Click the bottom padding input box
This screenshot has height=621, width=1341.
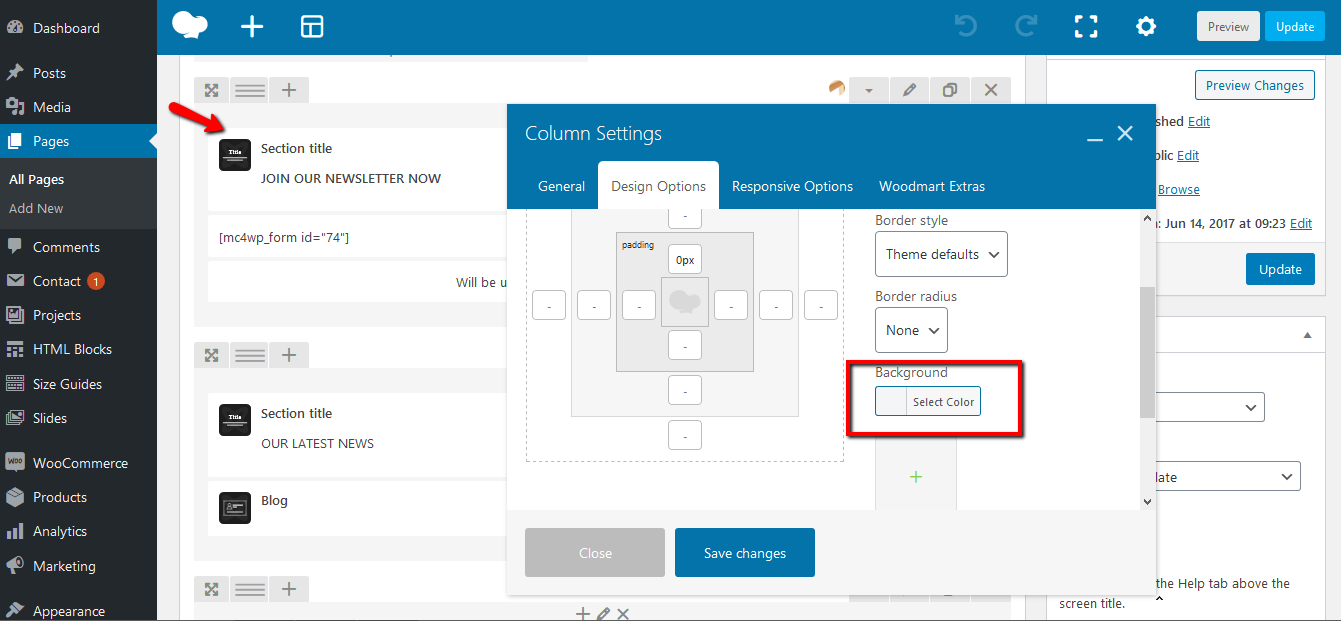point(685,345)
